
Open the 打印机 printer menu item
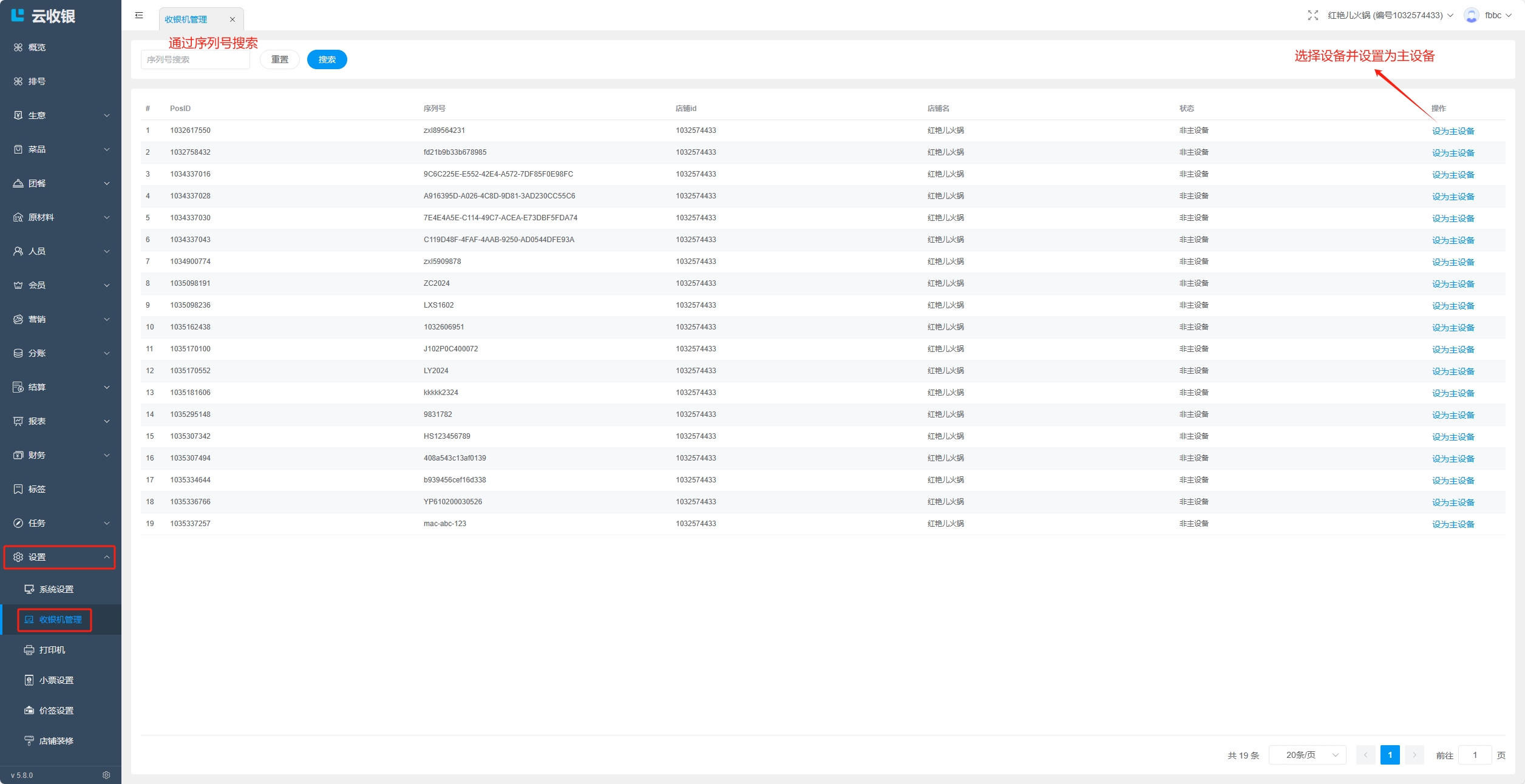tap(52, 650)
